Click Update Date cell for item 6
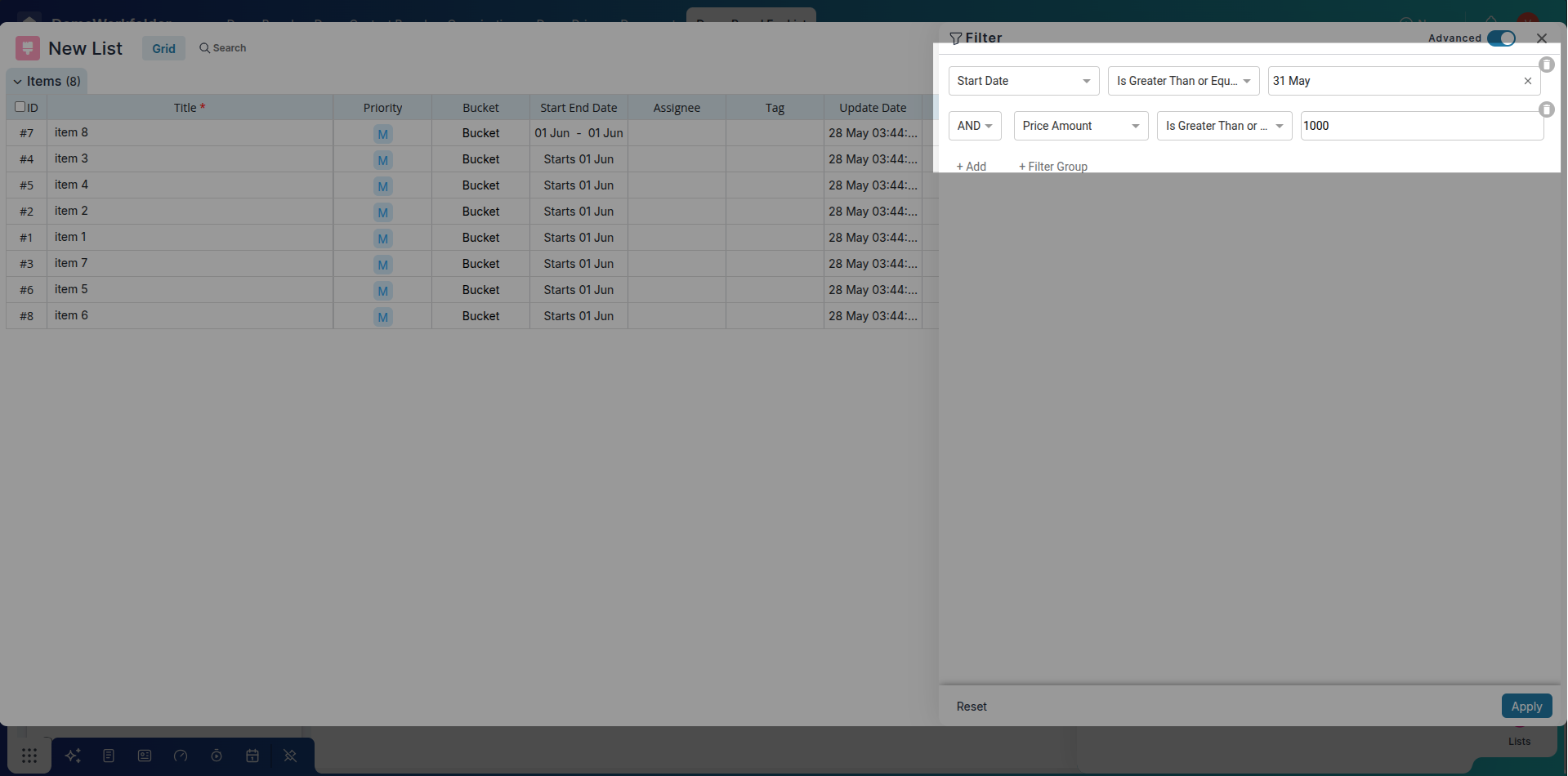This screenshot has width=1568, height=776. tap(873, 316)
